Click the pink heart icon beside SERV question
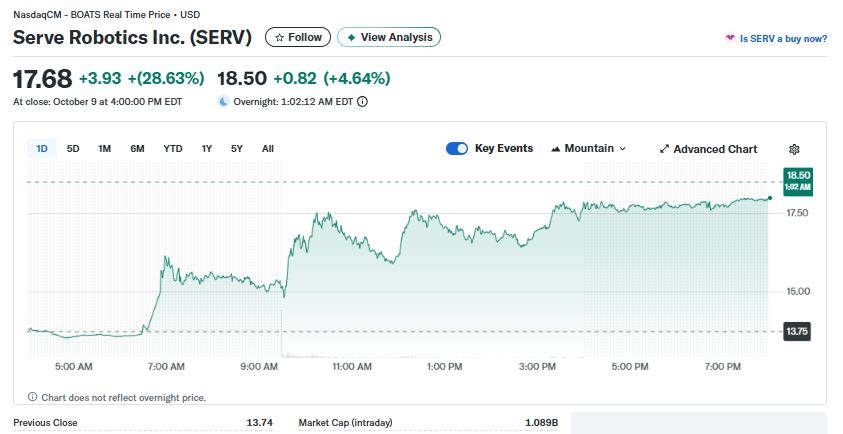The image size is (843, 434). [729, 39]
